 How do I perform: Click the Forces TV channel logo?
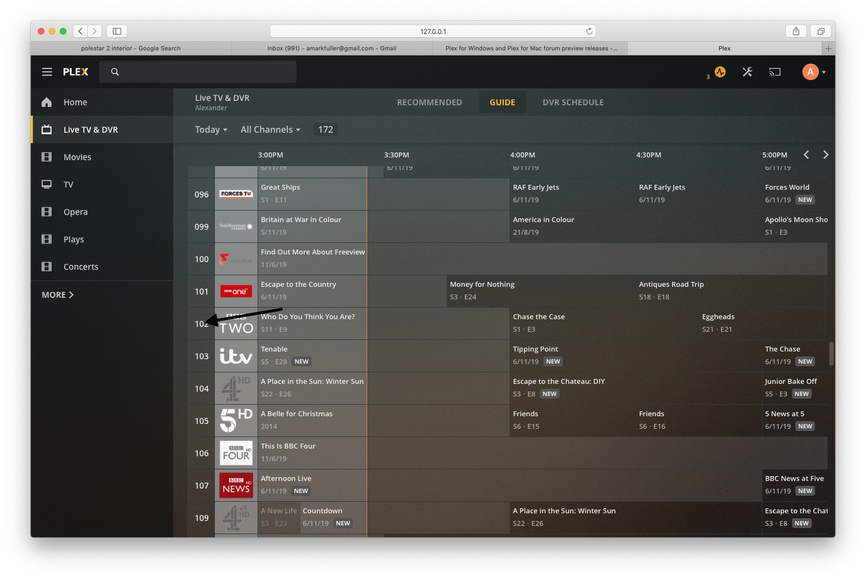tap(236, 194)
